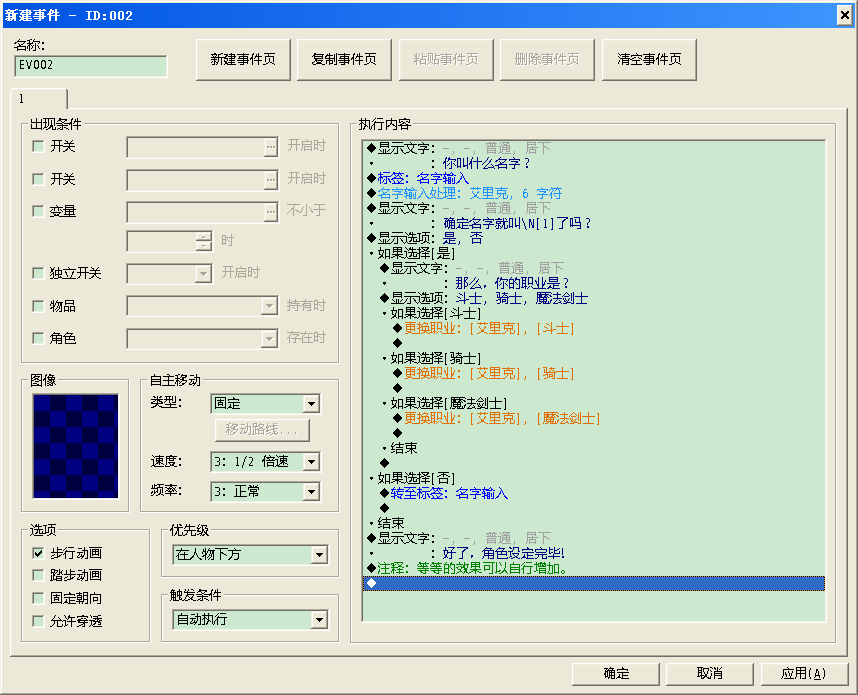Image resolution: width=858 pixels, height=695 pixels.
Task: Close the 新建事件 dialog window
Action: [844, 15]
